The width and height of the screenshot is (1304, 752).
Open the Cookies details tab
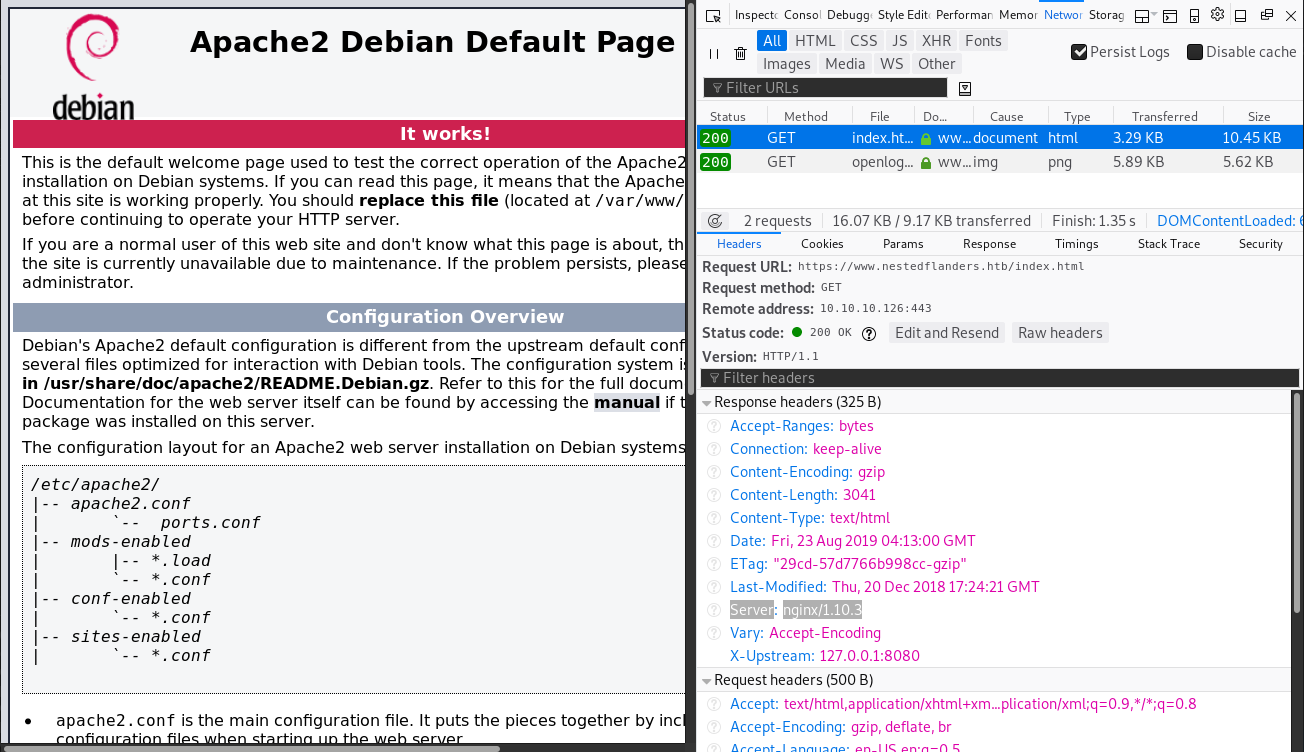tap(822, 244)
